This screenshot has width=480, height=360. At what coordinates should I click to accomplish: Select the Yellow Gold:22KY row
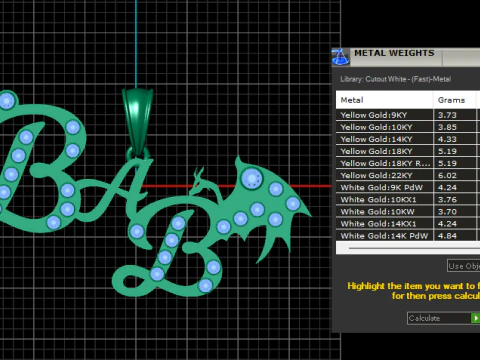408,175
